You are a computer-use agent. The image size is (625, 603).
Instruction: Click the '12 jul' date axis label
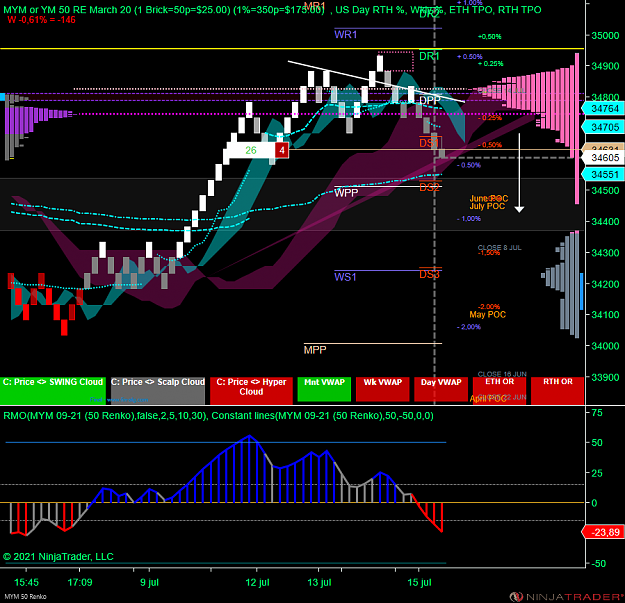[x=257, y=582]
